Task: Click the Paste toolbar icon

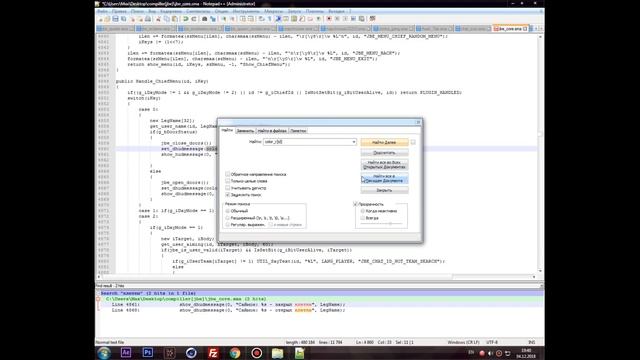Action: [175, 19]
